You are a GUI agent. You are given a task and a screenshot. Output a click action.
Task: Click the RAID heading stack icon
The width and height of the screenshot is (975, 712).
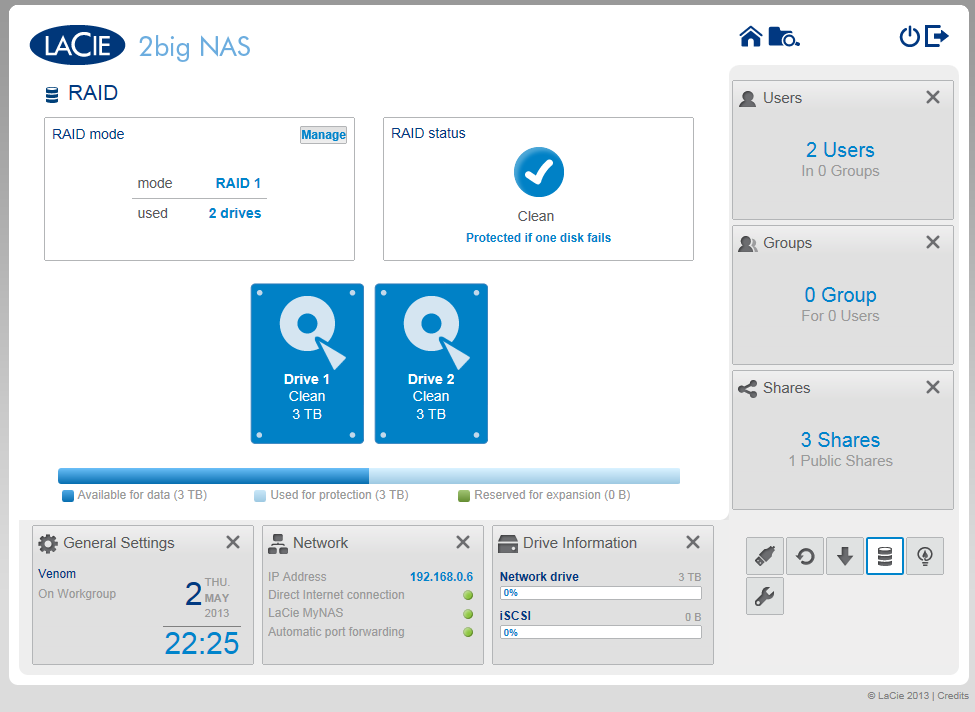tap(52, 95)
